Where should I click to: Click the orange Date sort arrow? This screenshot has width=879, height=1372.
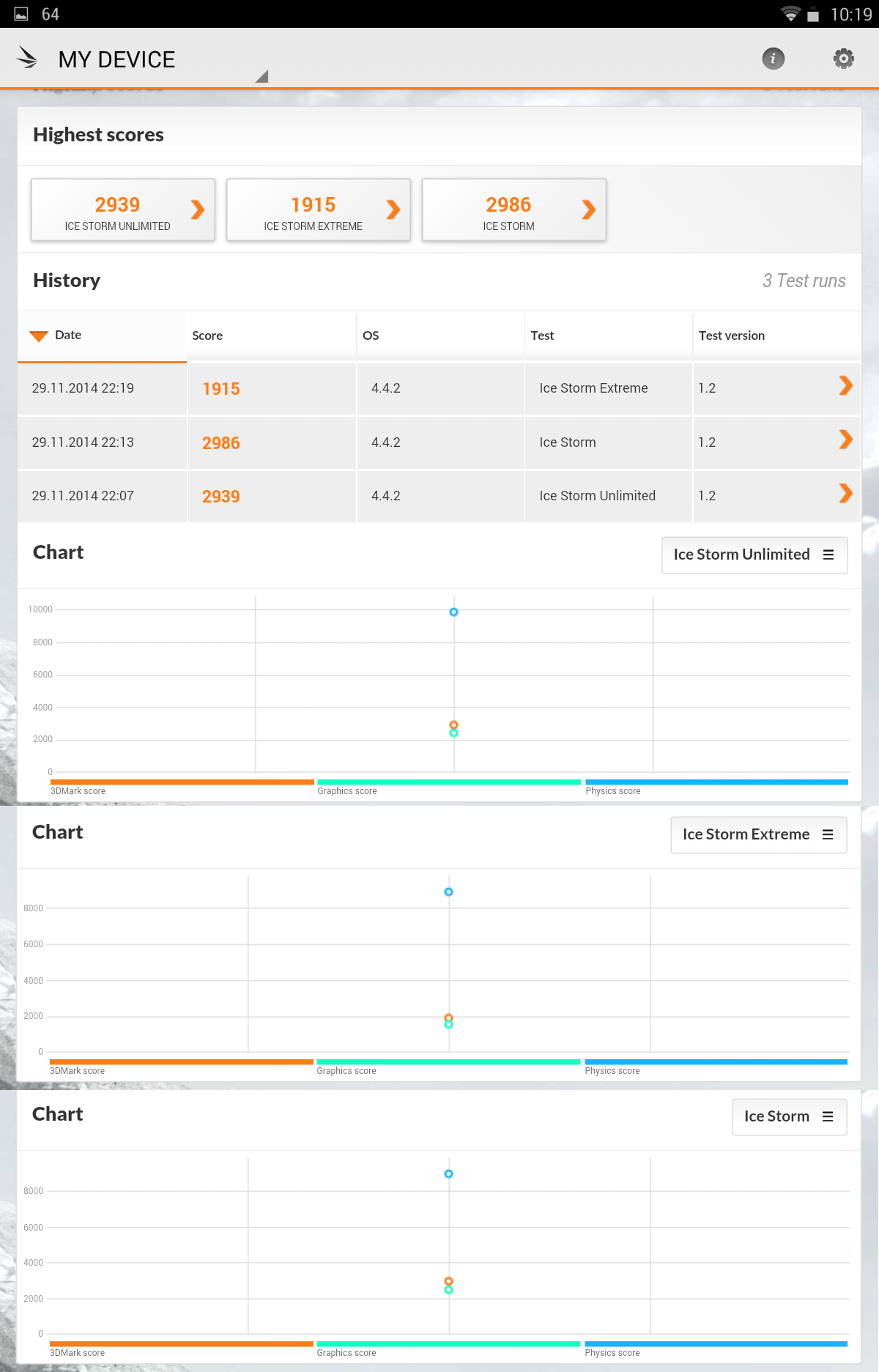(39, 336)
